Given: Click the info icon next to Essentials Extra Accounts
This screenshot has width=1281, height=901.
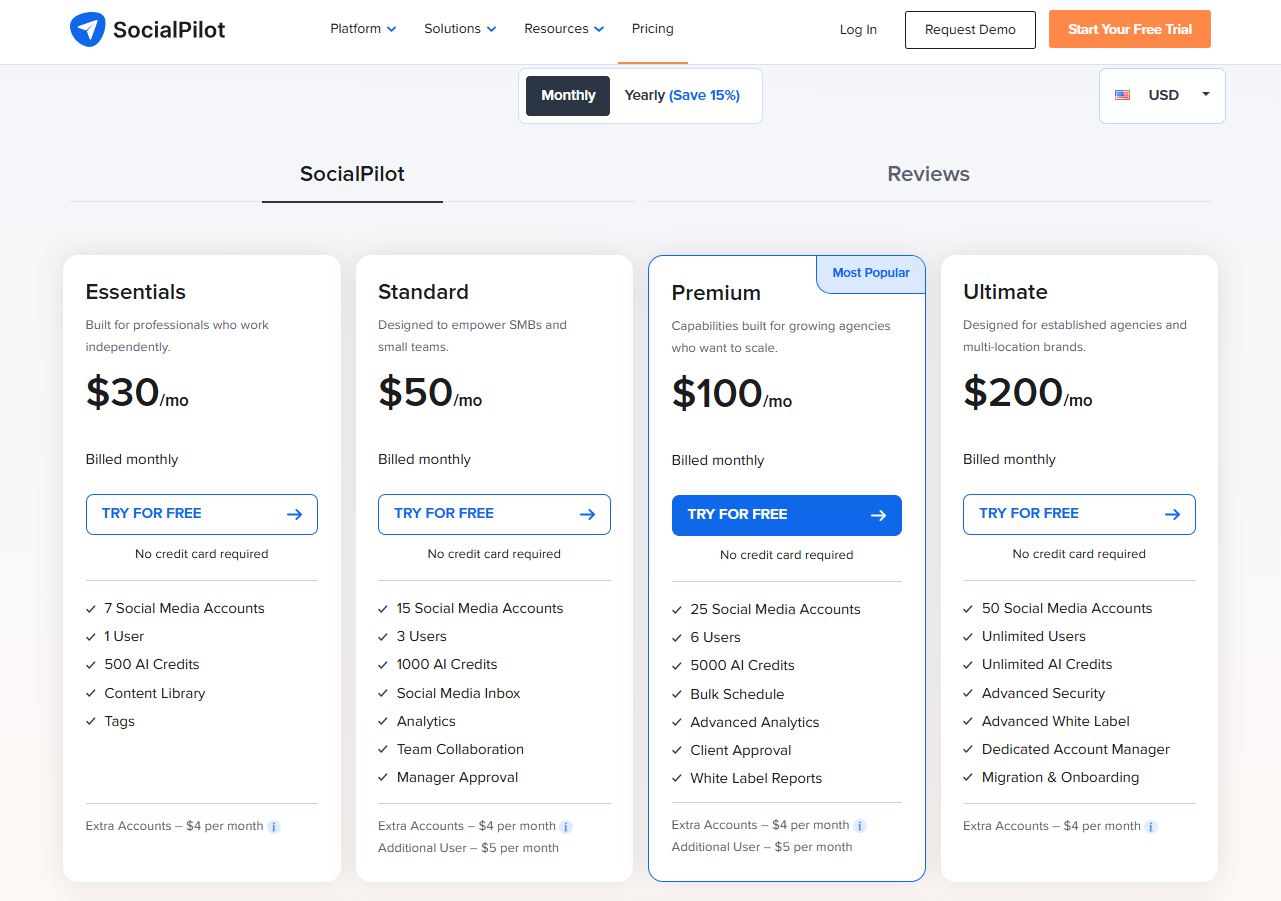Looking at the screenshot, I should [x=274, y=826].
